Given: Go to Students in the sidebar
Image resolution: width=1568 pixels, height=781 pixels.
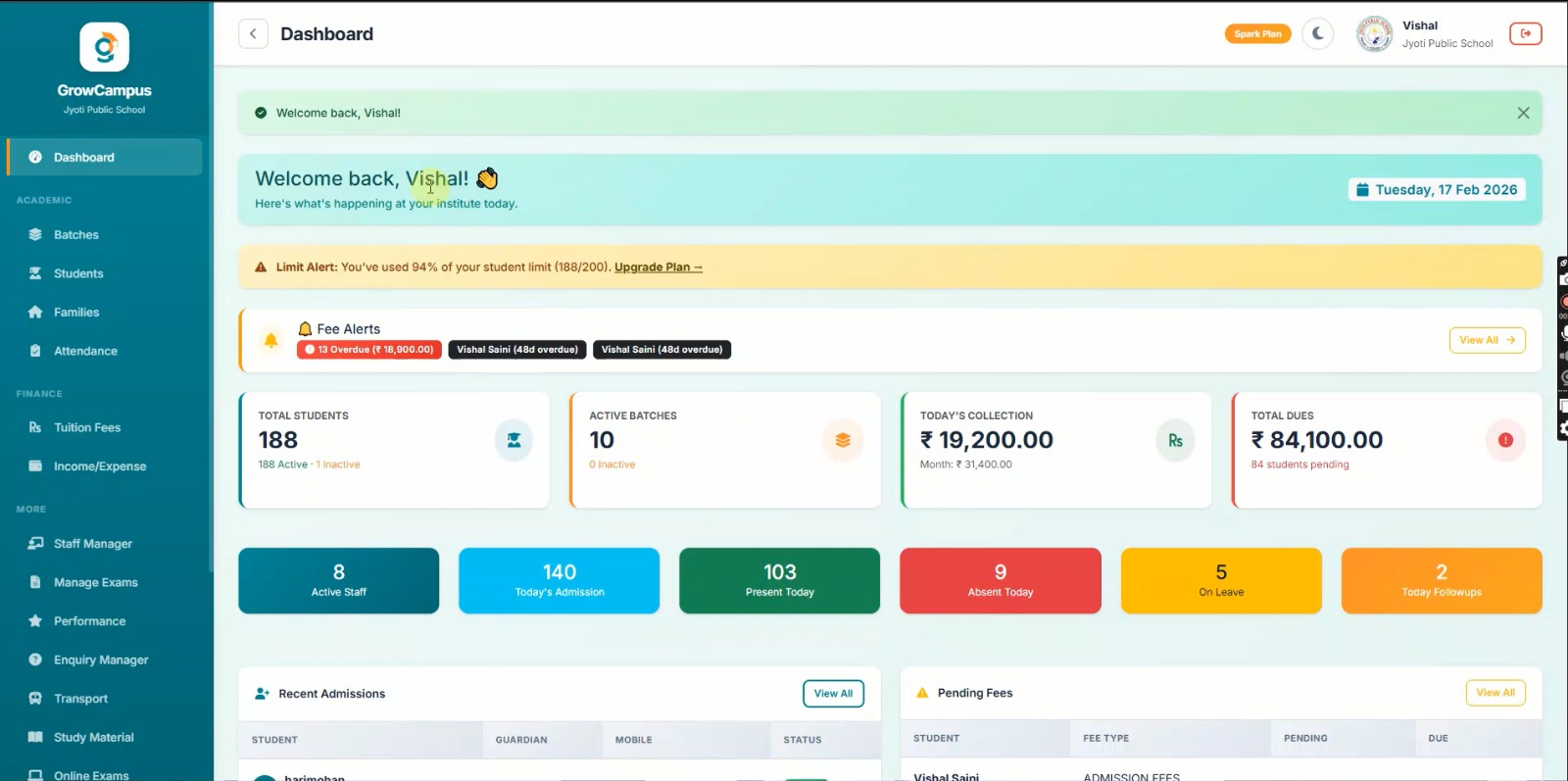Looking at the screenshot, I should tap(78, 273).
